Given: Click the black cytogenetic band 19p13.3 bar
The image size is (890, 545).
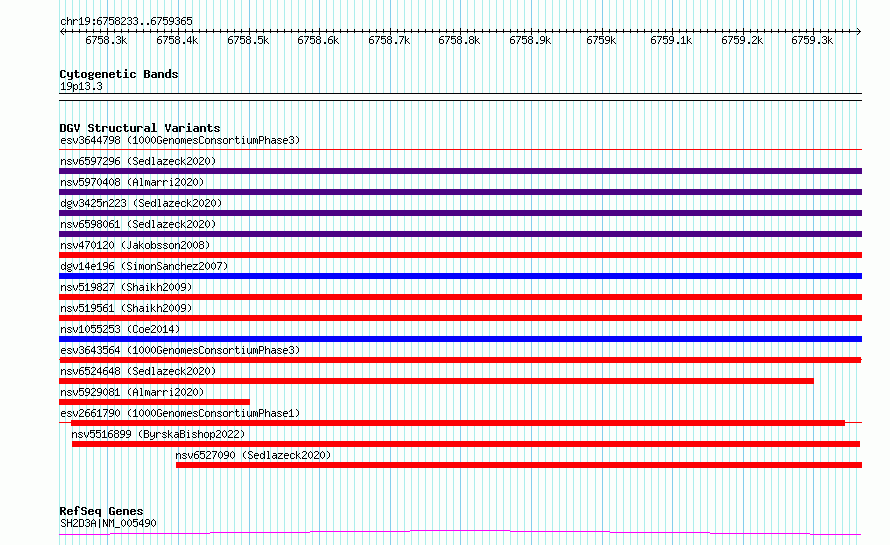Looking at the screenshot, I should 460,97.
